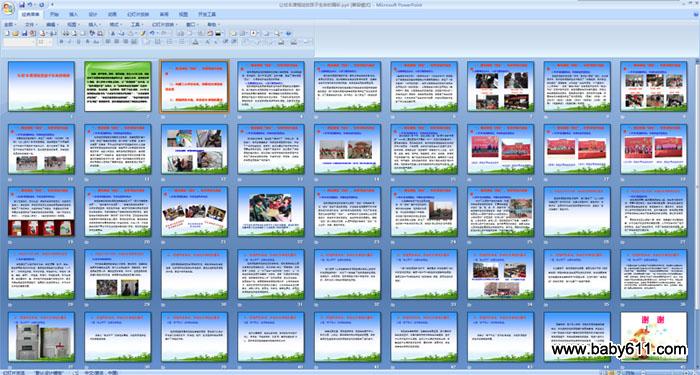Viewport: 700px width, 375px height.
Task: Expand the 文件 dropdown menu
Action: coord(31,25)
